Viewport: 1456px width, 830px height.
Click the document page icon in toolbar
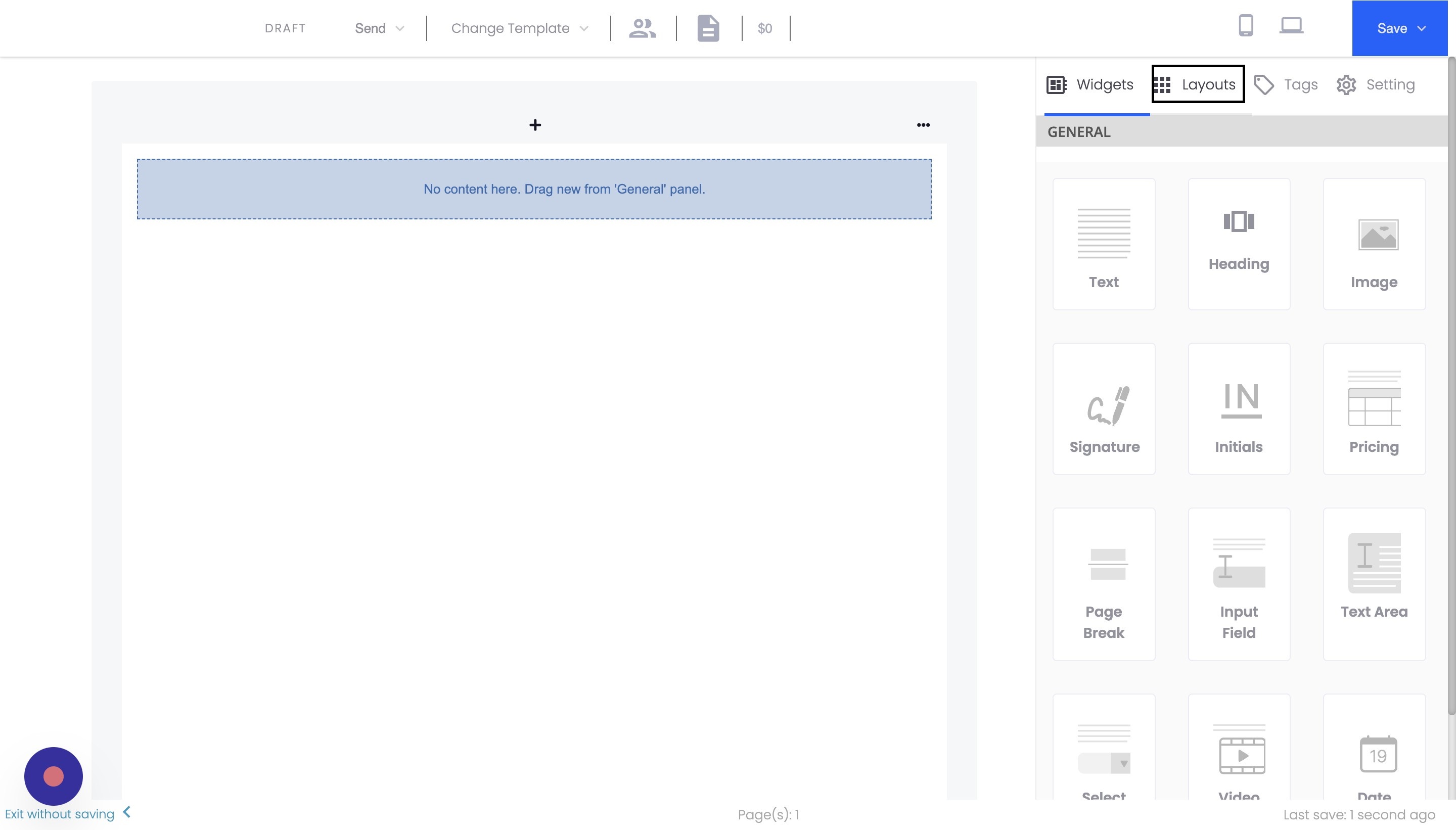point(708,28)
